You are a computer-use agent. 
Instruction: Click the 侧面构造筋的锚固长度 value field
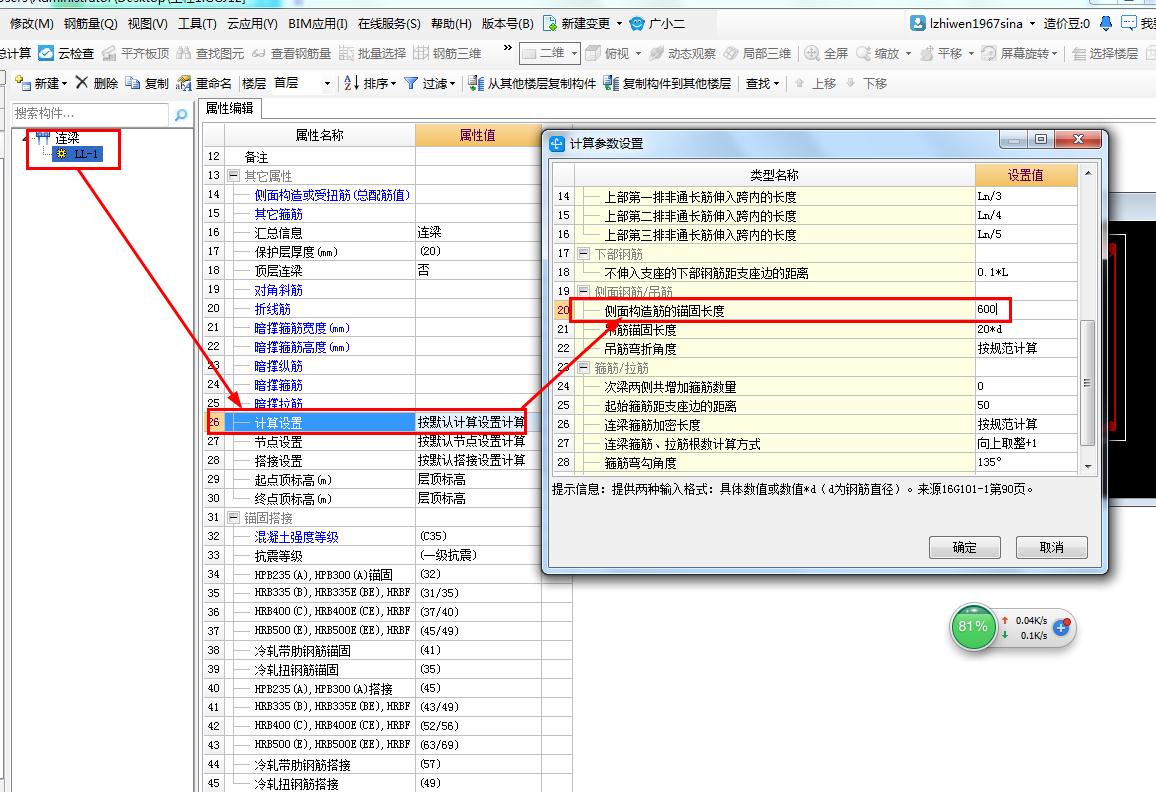[x=1026, y=310]
